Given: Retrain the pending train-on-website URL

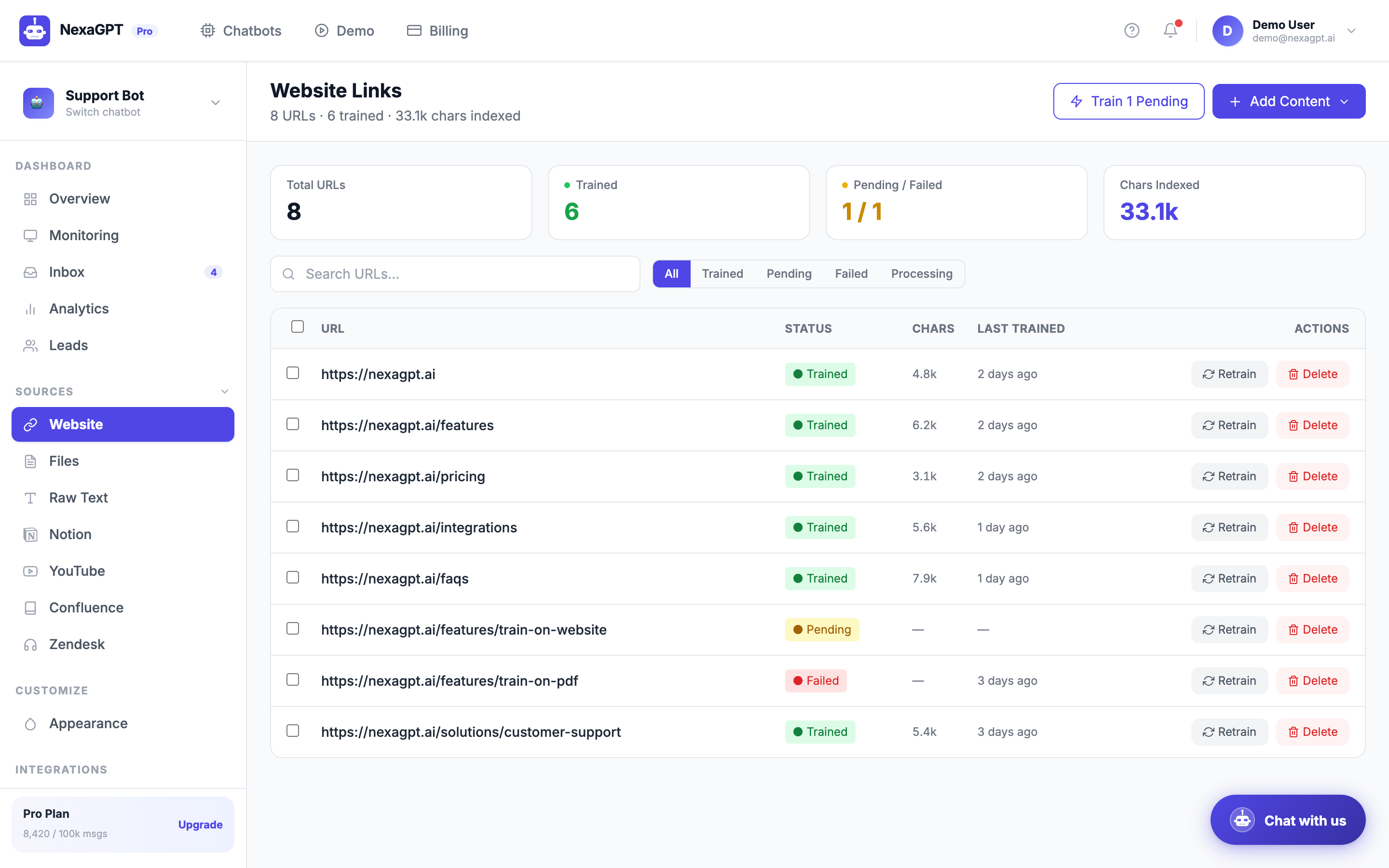Looking at the screenshot, I should pyautogui.click(x=1229, y=630).
